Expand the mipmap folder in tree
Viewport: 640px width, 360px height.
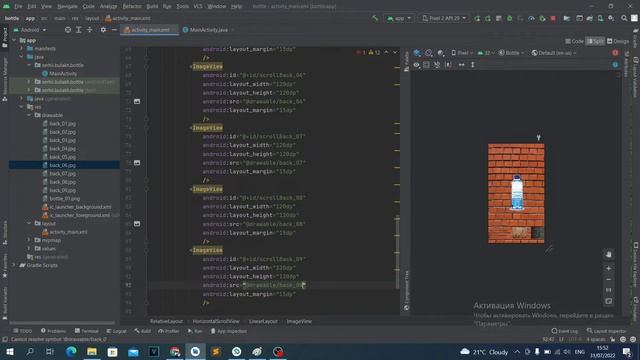(29, 240)
